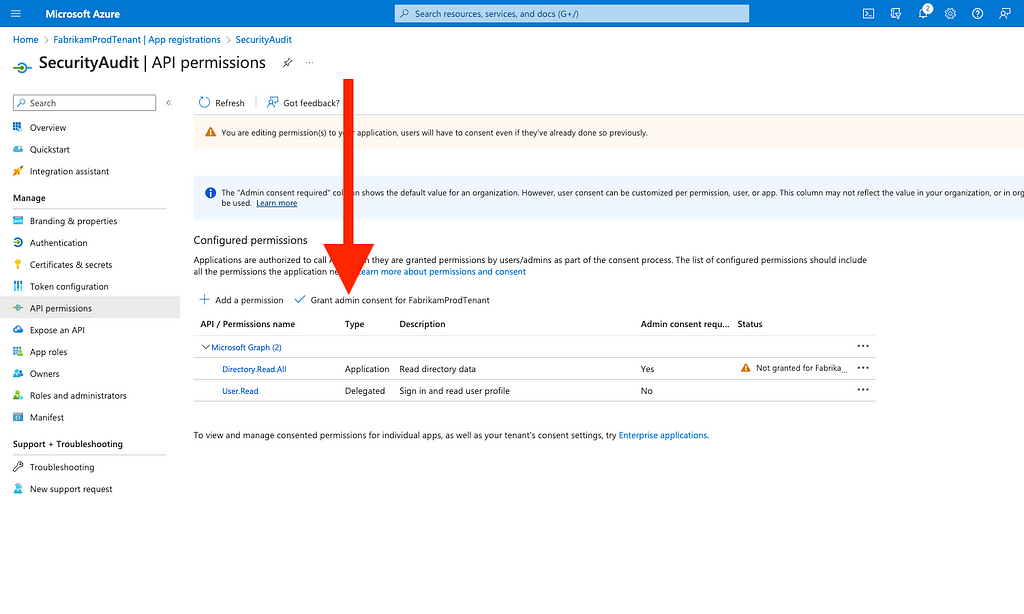Click the SecurityAudit app icon beside the title

click(22, 67)
